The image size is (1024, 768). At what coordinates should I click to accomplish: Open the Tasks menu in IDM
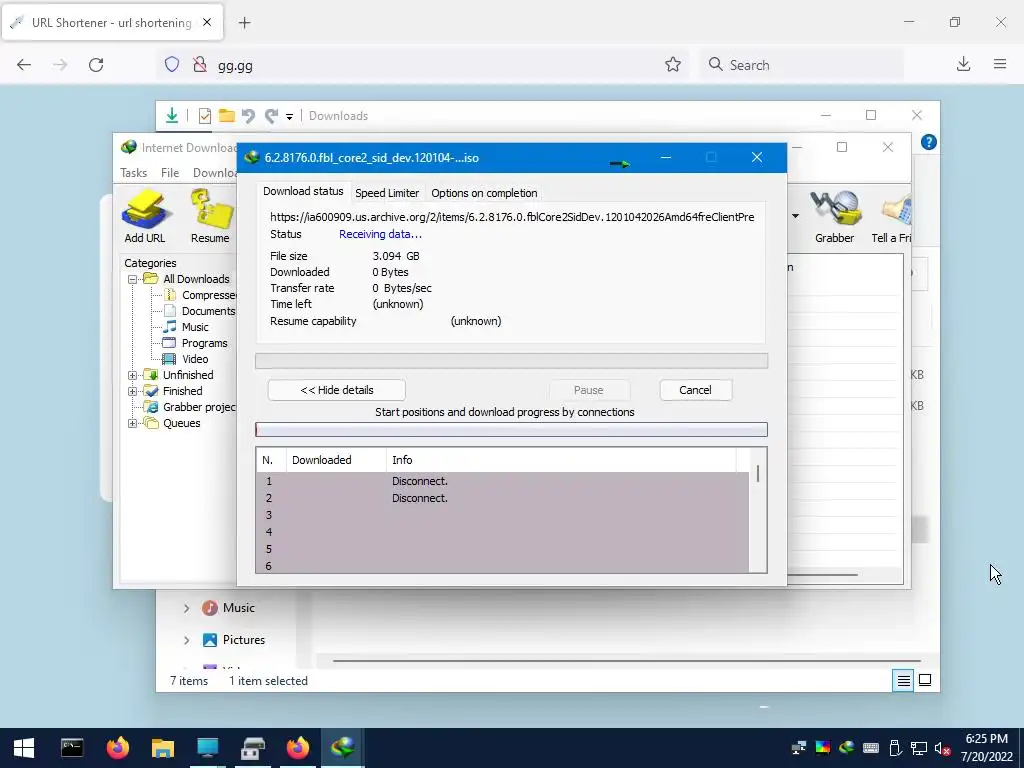tap(133, 173)
